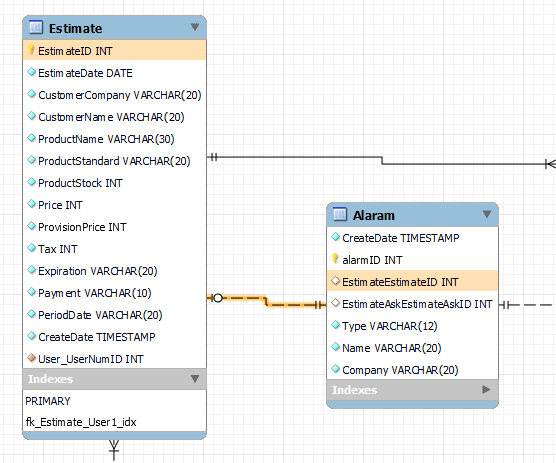Collapse the Alaram table via header arrow
Viewport: 556px width, 463px height.
pyautogui.click(x=487, y=214)
